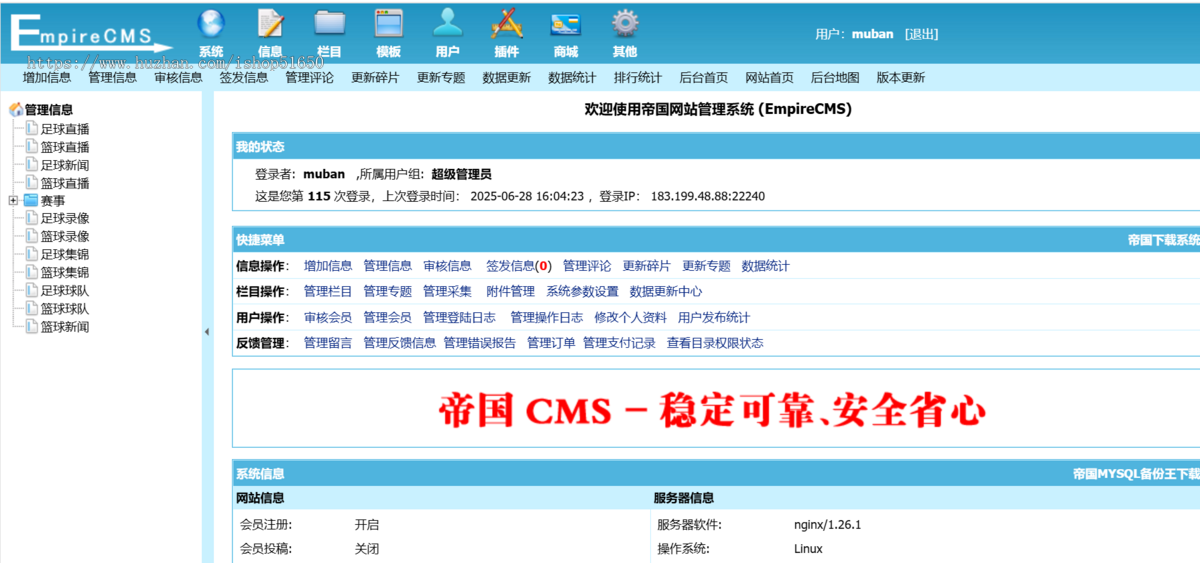Screen dimensions: 1200x563
Task: Select 后台首页 in the top submenu bar
Action: 703,78
